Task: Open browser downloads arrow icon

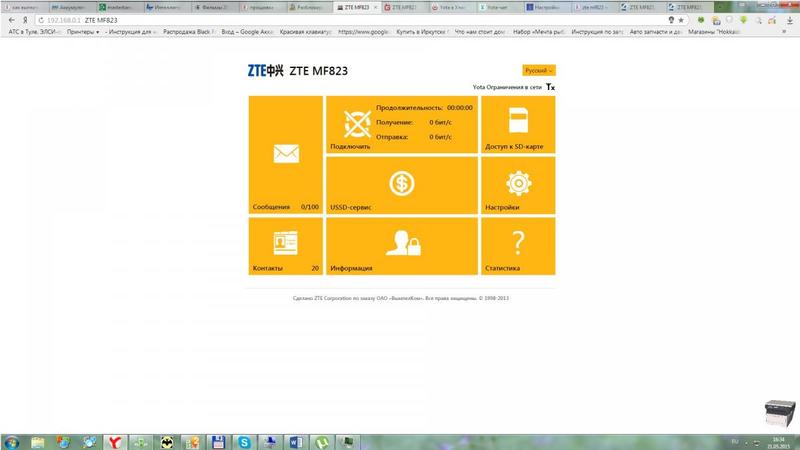Action: pyautogui.click(x=789, y=20)
